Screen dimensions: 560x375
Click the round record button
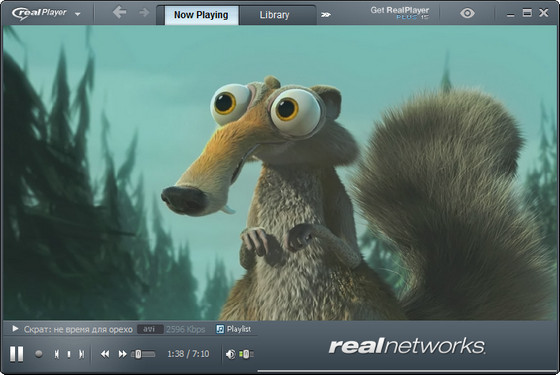click(39, 354)
